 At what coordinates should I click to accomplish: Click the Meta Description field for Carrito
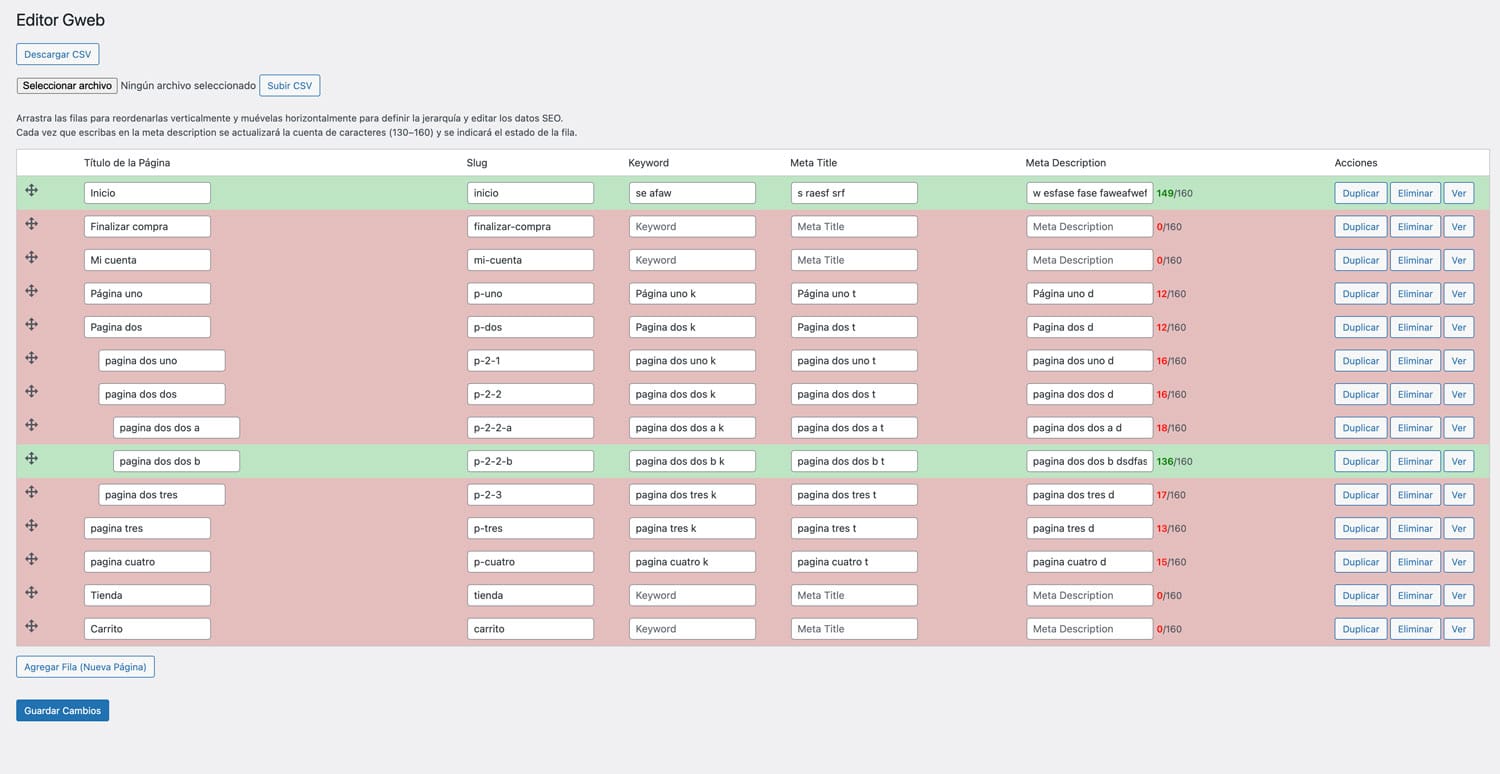(x=1089, y=629)
